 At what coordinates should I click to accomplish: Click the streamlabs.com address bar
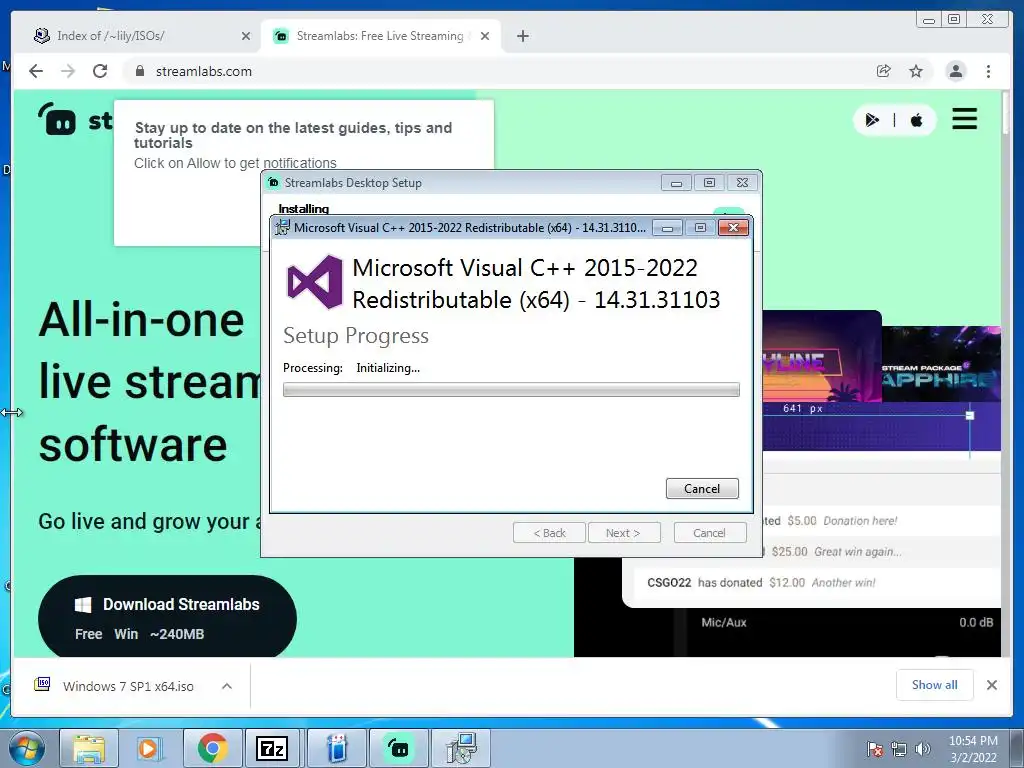496,71
